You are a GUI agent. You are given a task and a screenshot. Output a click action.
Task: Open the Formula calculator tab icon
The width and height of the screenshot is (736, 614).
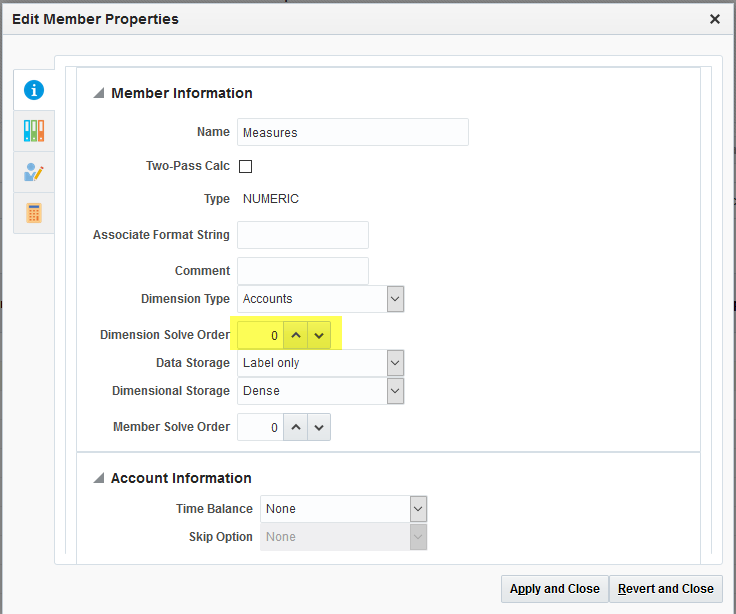coord(34,213)
